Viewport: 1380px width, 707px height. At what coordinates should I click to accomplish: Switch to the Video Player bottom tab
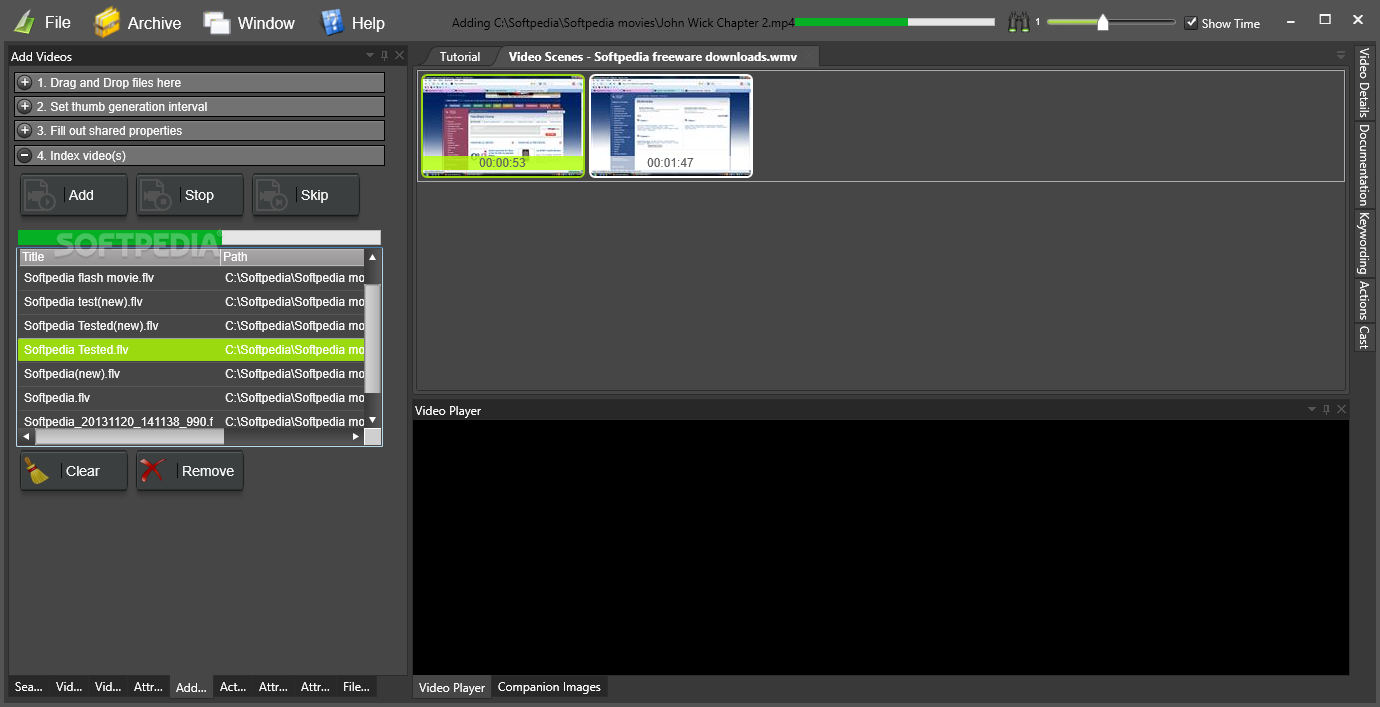tap(452, 687)
